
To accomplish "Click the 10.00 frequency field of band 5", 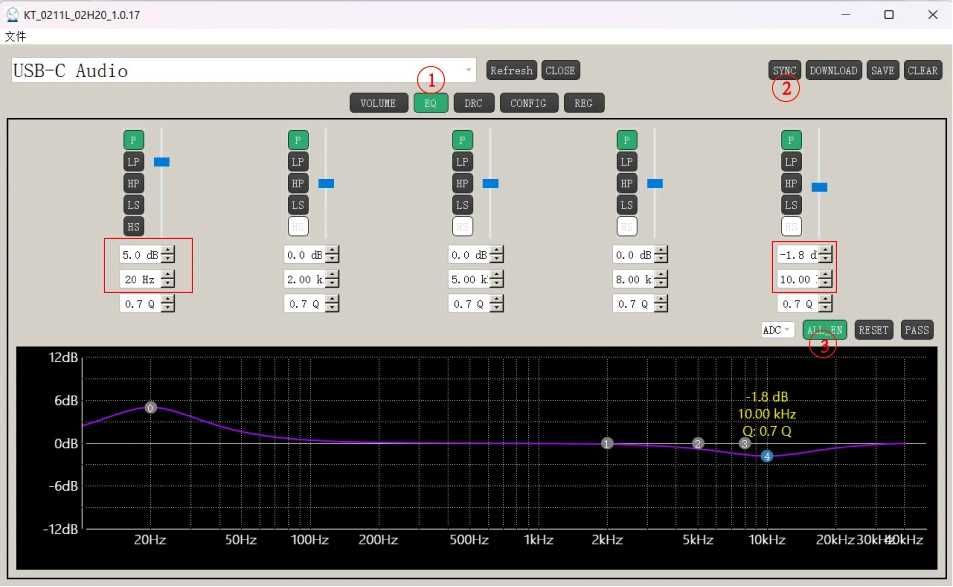I will [797, 280].
